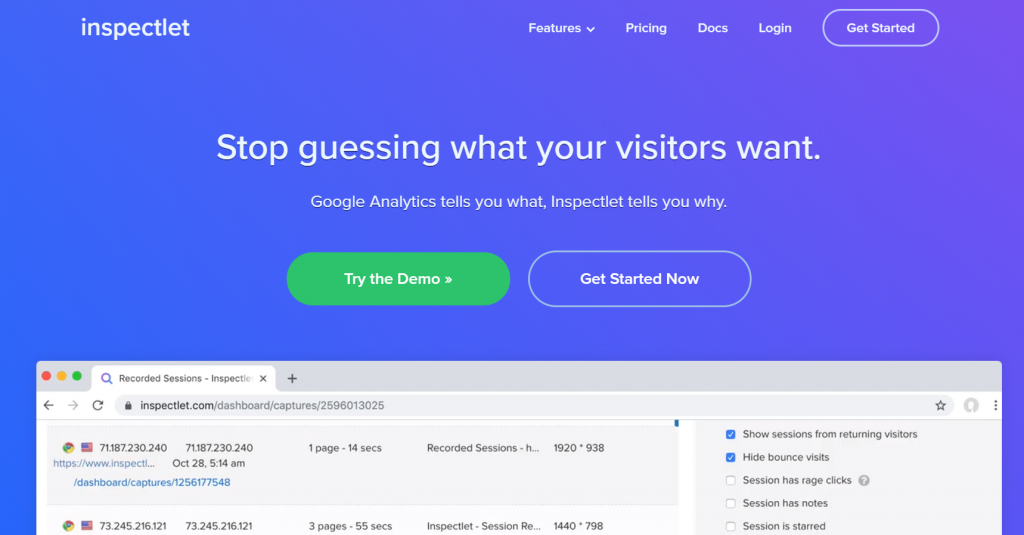
Task: Click the demo browser's yellow minimize dot
Action: pyautogui.click(x=61, y=376)
